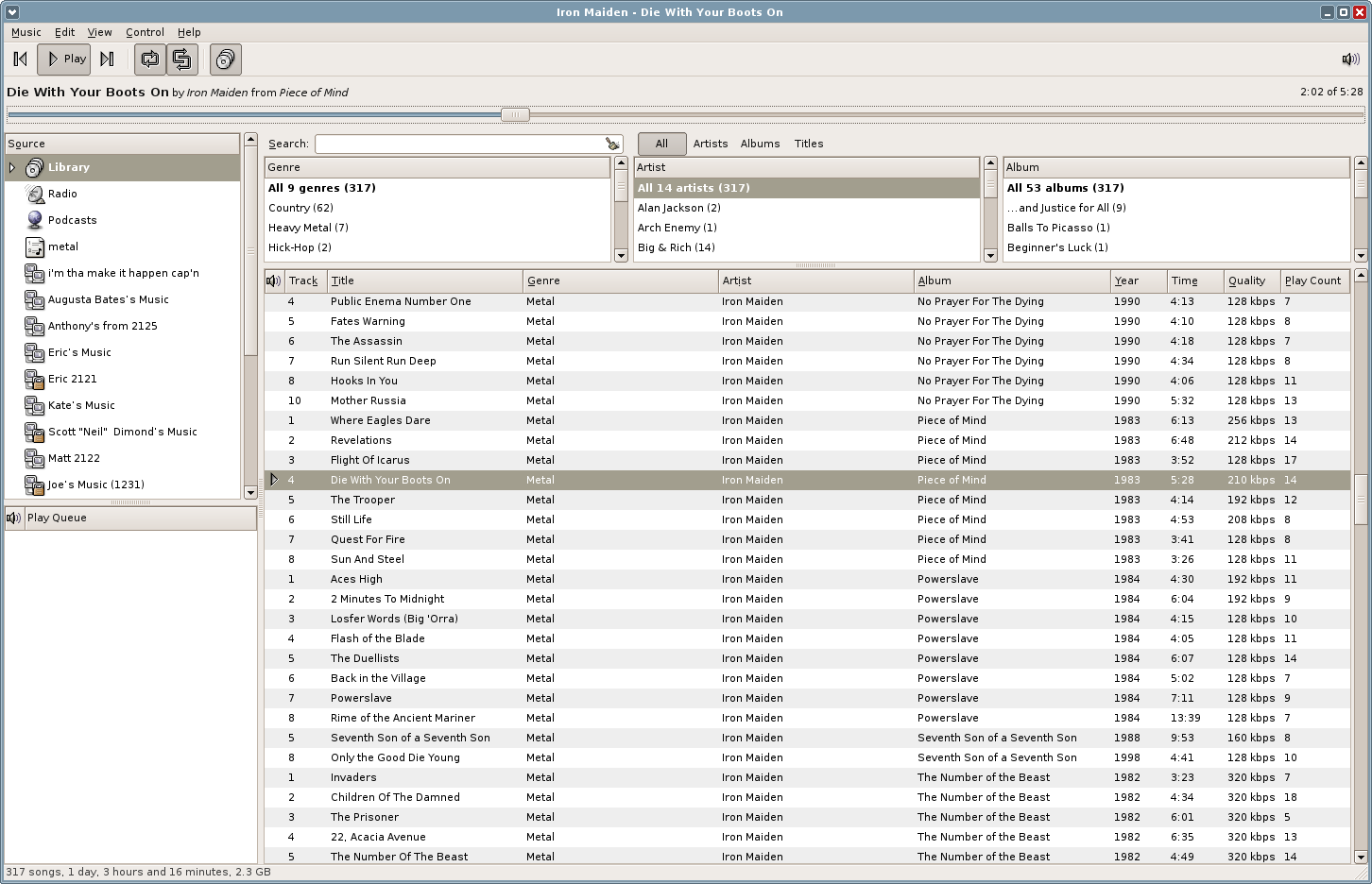
Task: Open the Control menu
Action: coord(145,32)
